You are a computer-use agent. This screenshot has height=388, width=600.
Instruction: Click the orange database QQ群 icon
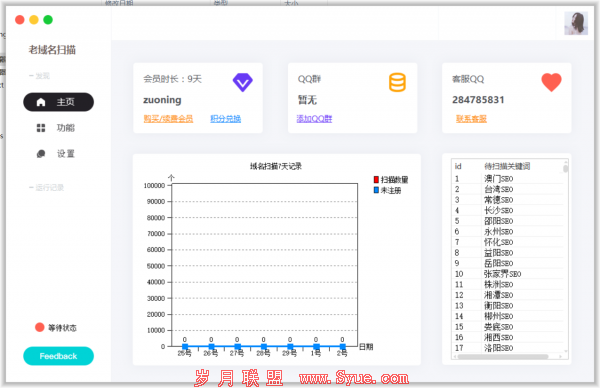[x=397, y=82]
